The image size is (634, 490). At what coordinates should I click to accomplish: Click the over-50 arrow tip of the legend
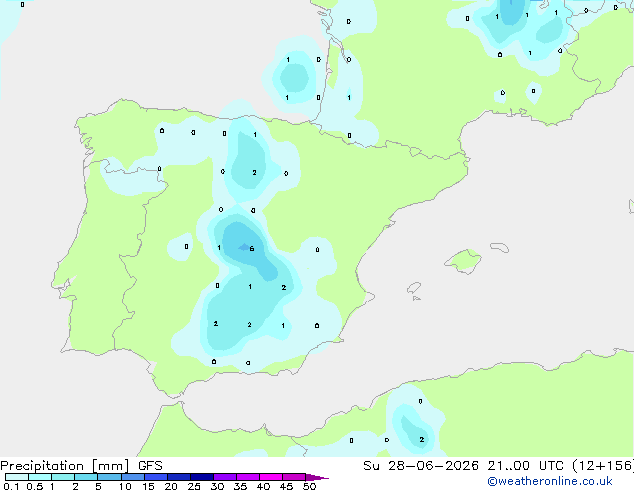pyautogui.click(x=317, y=477)
